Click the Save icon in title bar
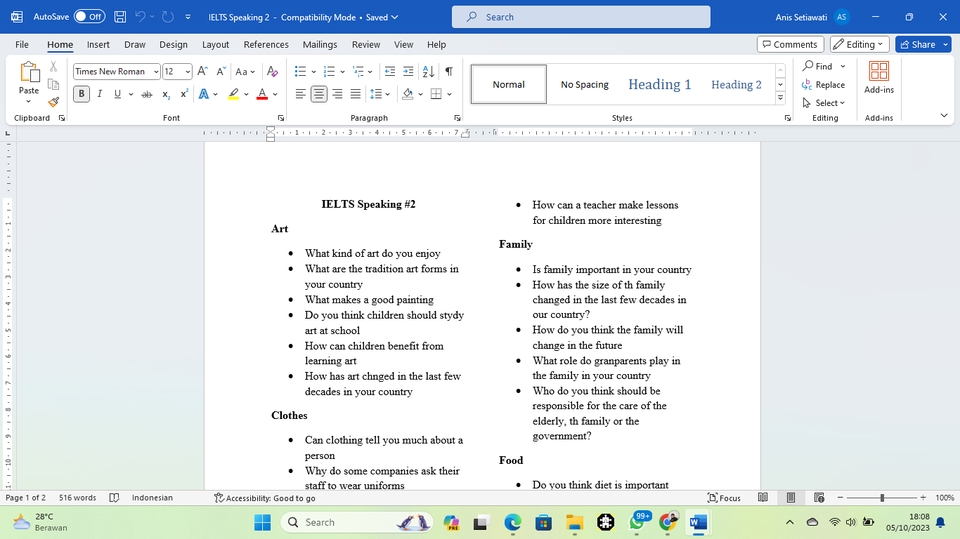 (x=120, y=17)
